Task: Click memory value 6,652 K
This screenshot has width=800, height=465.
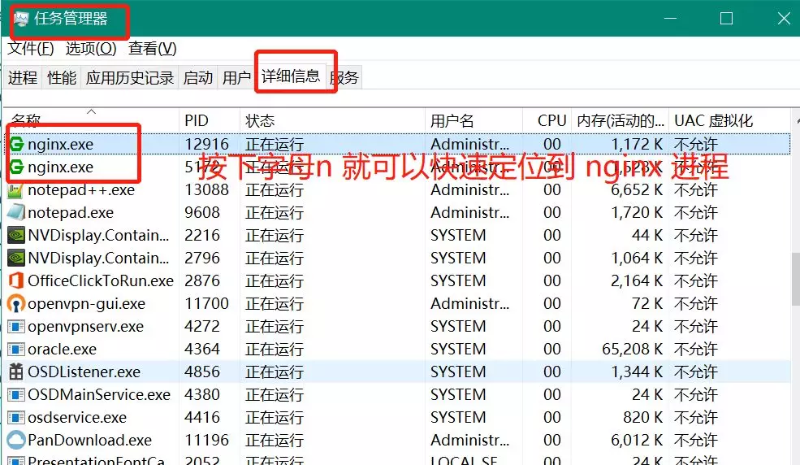Action: pyautogui.click(x=637, y=190)
